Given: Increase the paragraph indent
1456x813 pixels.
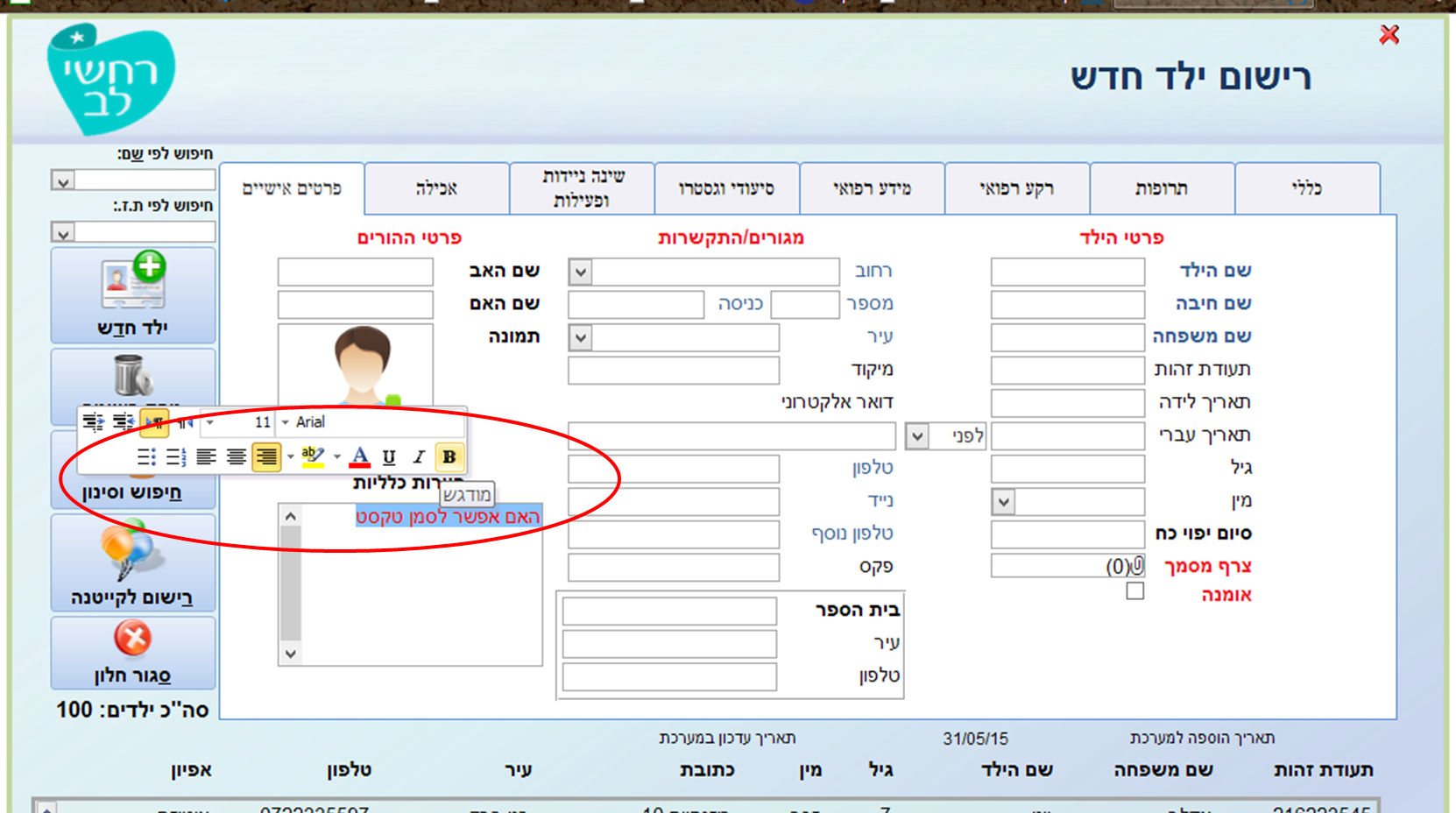Looking at the screenshot, I should click(x=93, y=422).
